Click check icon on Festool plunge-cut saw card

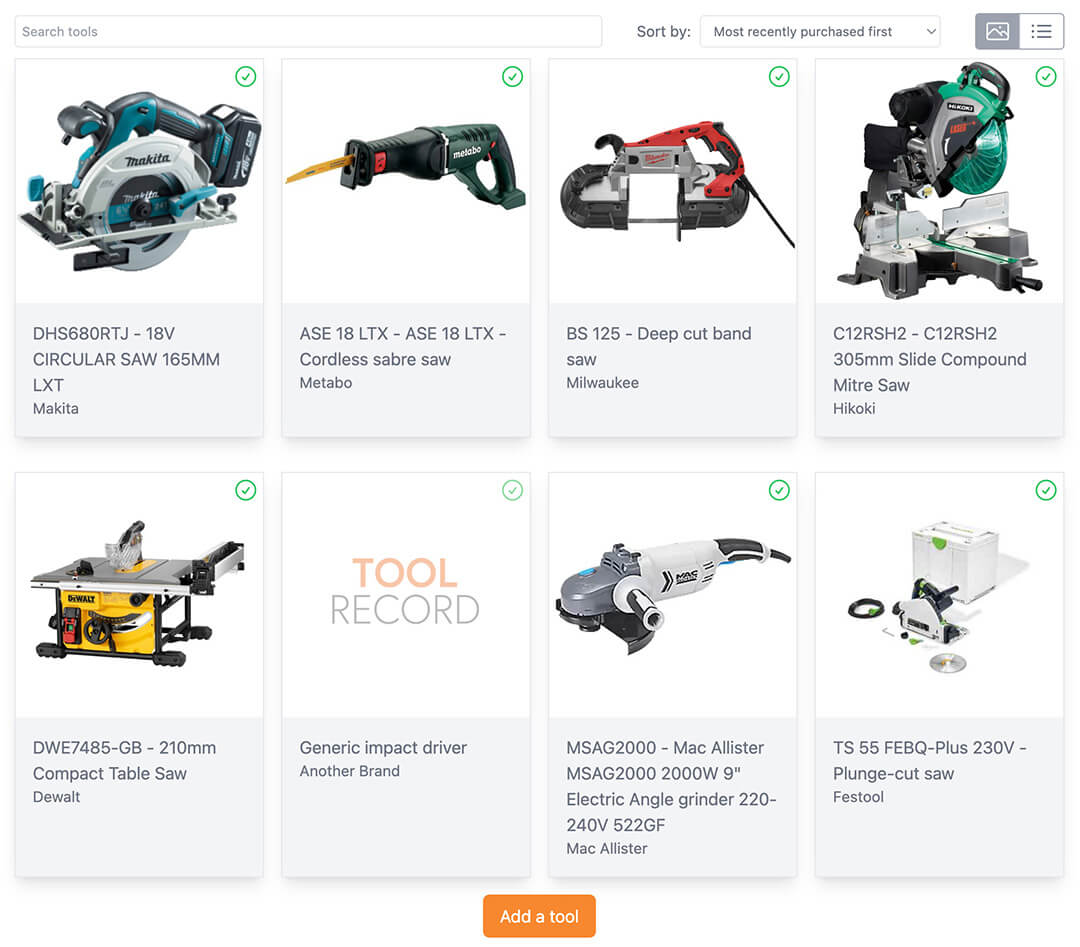coord(1046,490)
